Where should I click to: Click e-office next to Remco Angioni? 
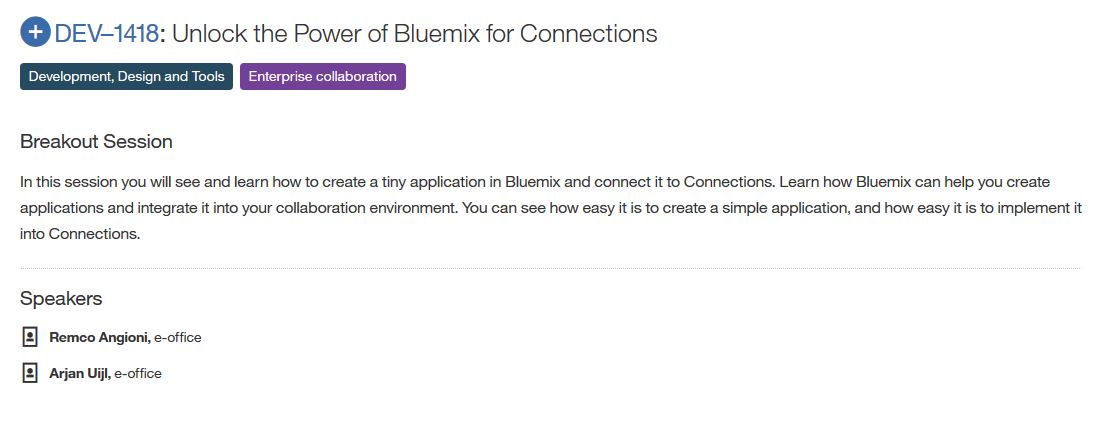[x=178, y=338]
